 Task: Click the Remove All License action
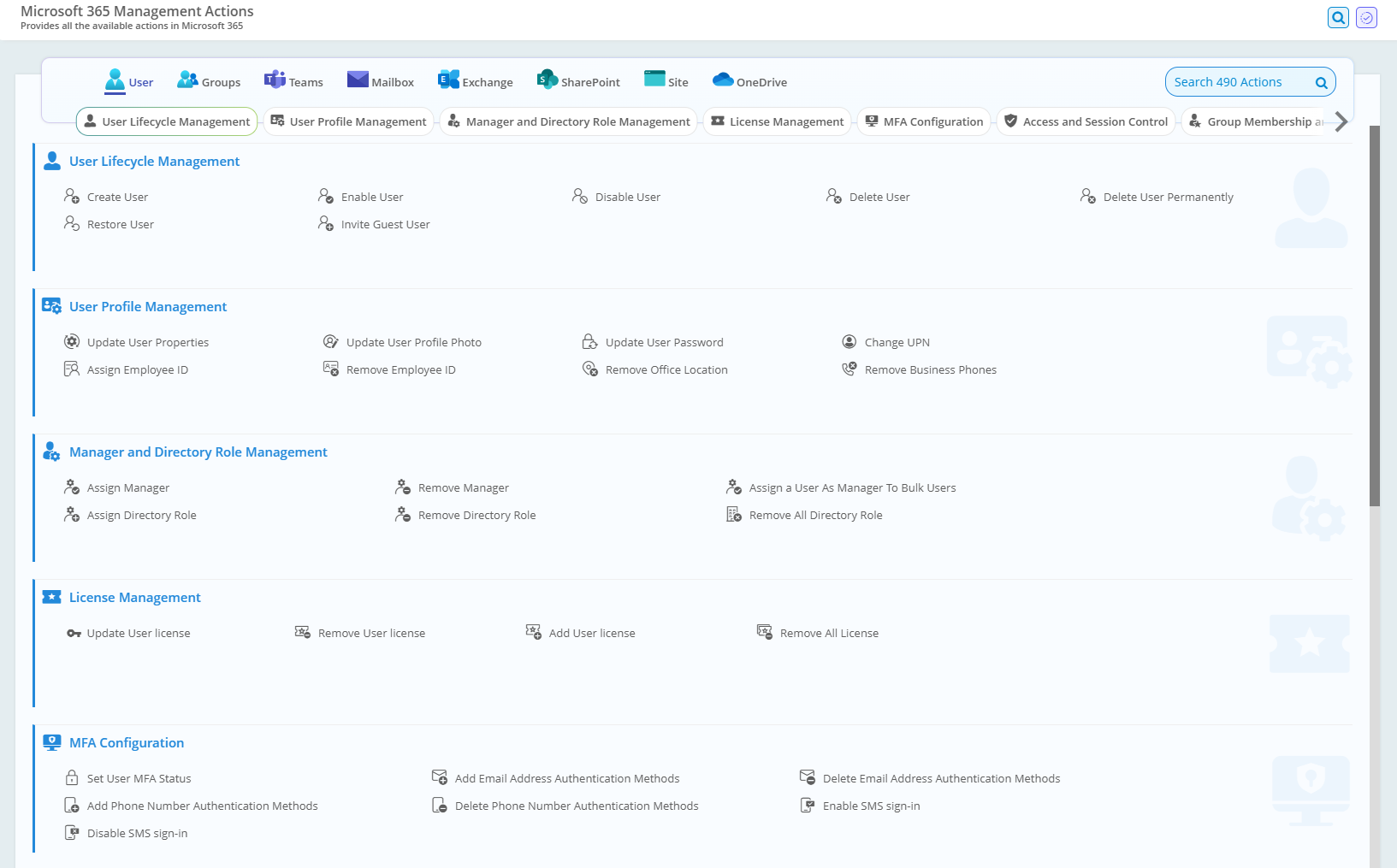pos(829,633)
